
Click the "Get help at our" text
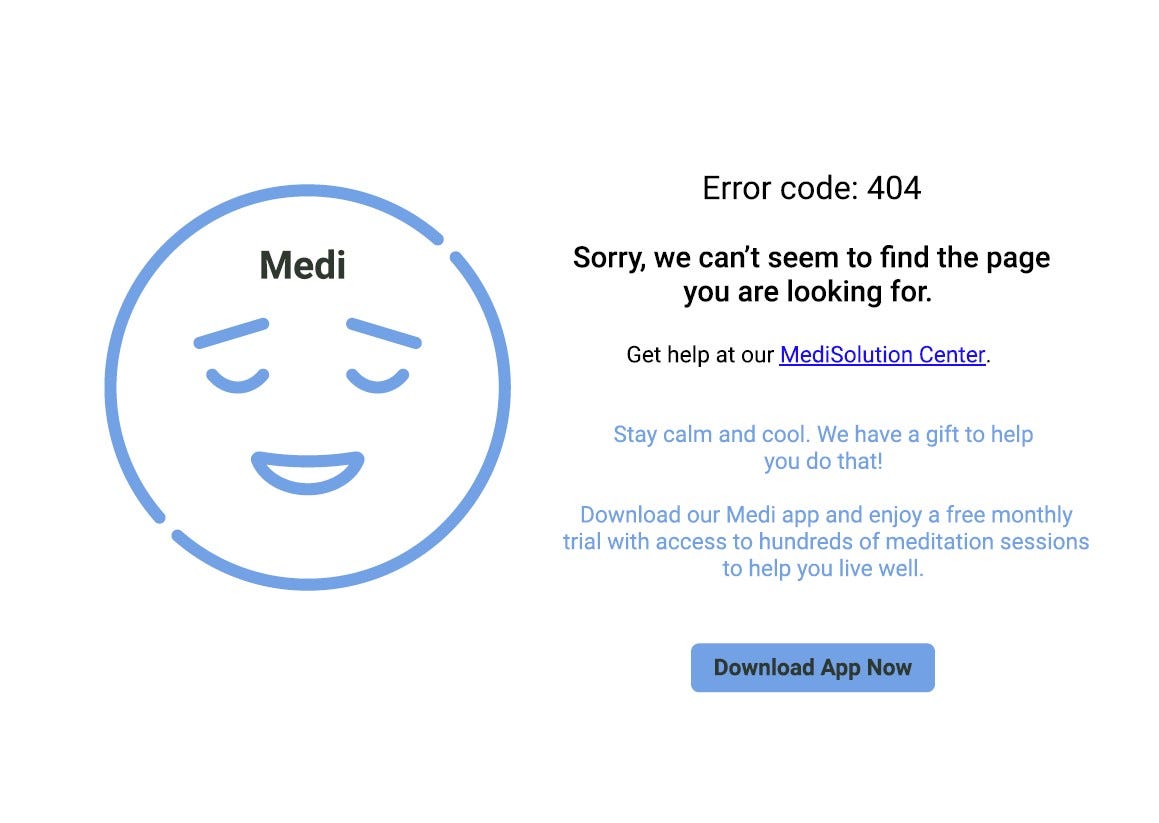coord(700,355)
